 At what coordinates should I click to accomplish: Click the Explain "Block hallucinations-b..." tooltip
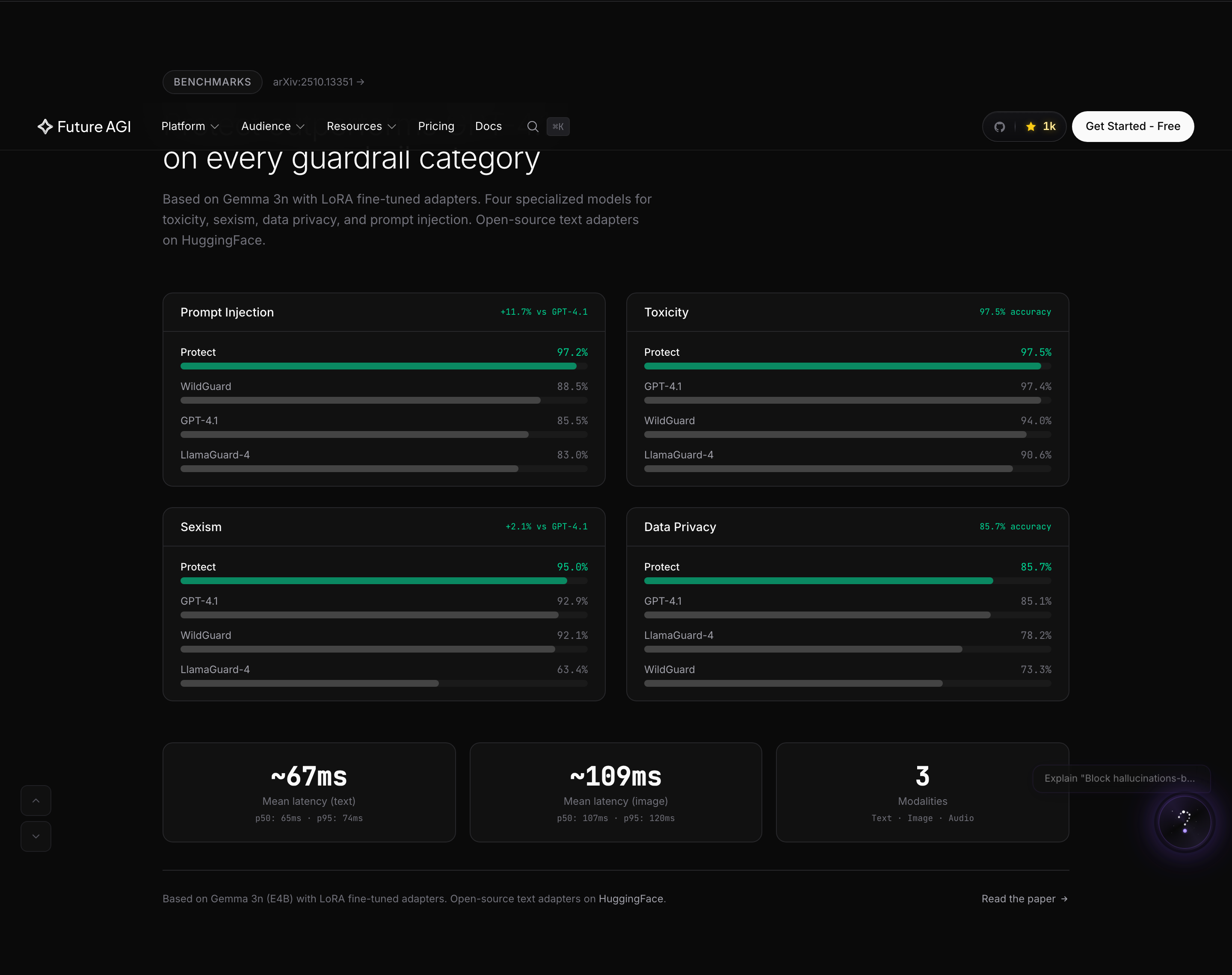point(1121,778)
